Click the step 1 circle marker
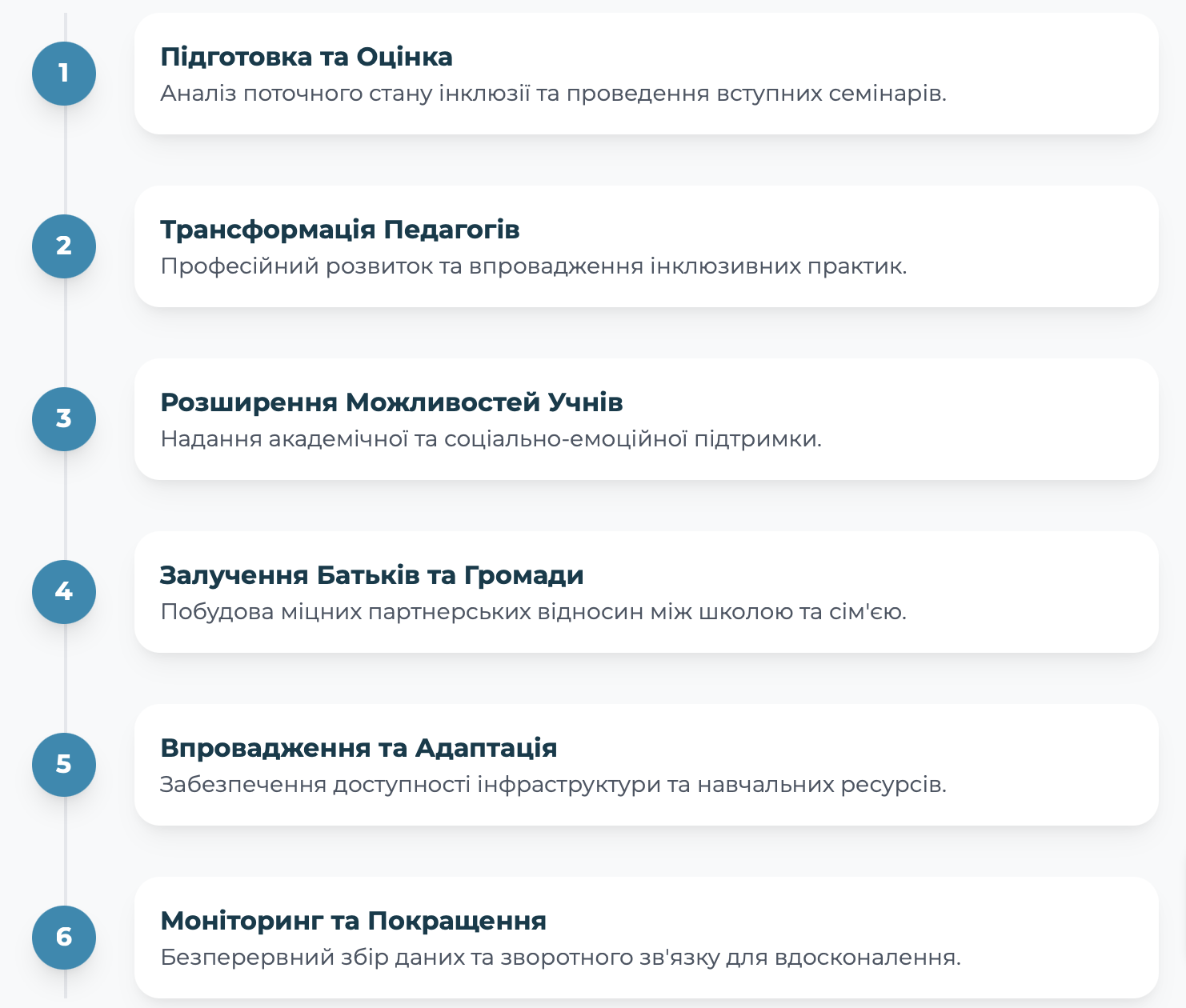 tap(64, 74)
